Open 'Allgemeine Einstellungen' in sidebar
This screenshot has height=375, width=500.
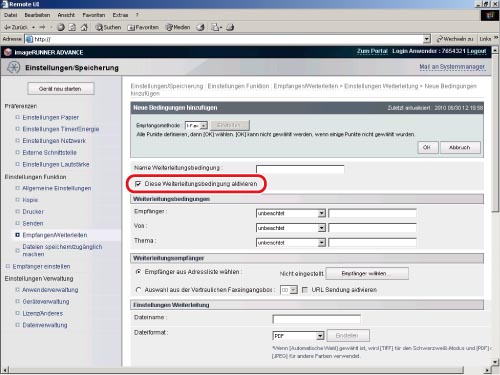[x=57, y=188]
